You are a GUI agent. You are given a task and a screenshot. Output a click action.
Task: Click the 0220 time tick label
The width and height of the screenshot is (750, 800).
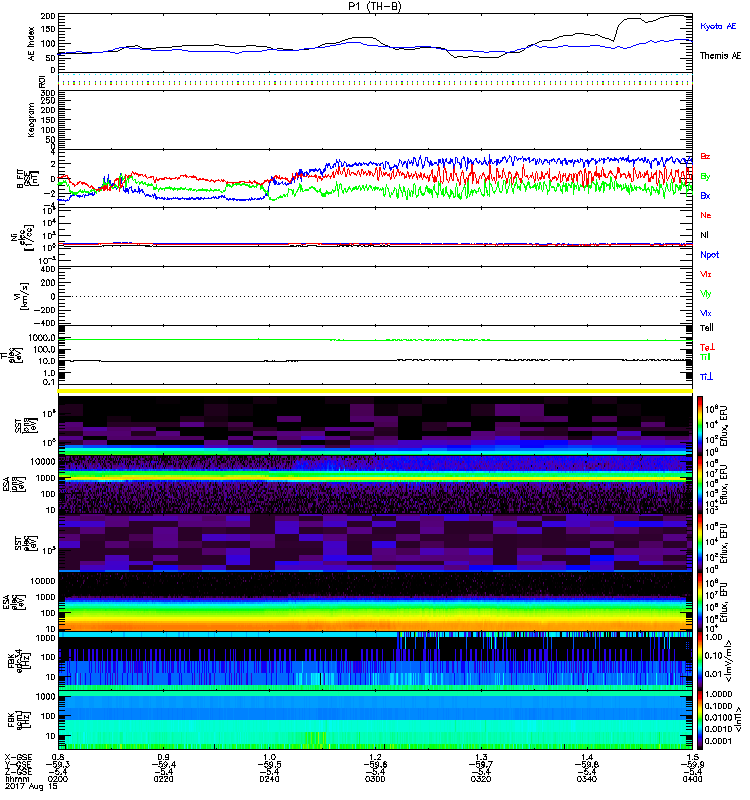[x=163, y=779]
